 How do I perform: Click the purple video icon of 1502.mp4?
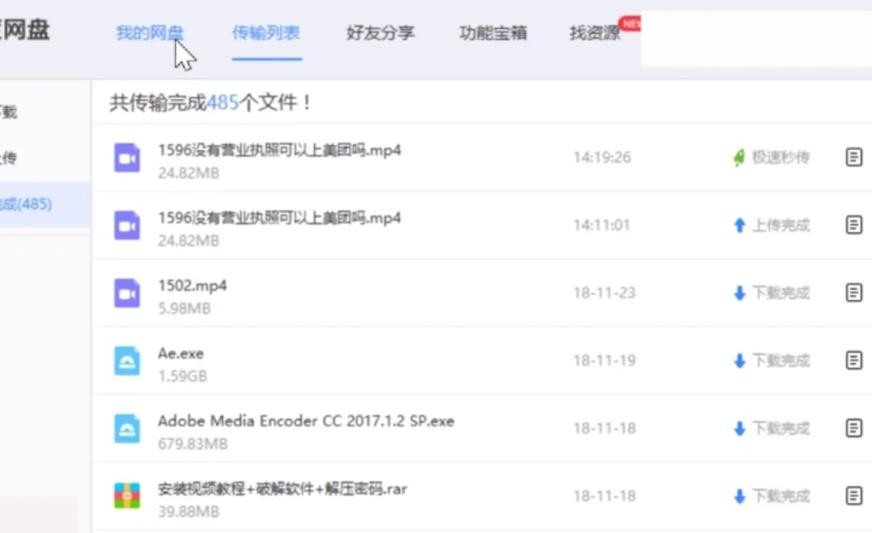point(127,293)
